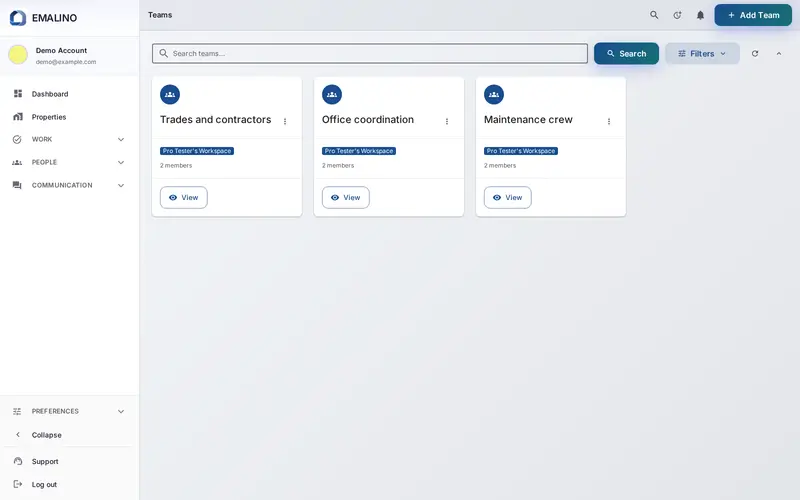This screenshot has width=800, height=500.
Task: Open the Demo Account avatar
Action: pyautogui.click(x=18, y=55)
